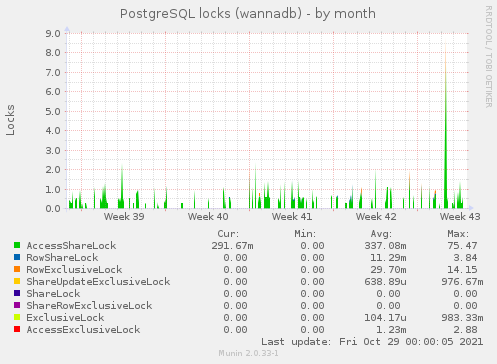Click the ShareUpdateExclusiveLock average 638.89u
The width and height of the screenshot is (497, 364).
point(385,282)
